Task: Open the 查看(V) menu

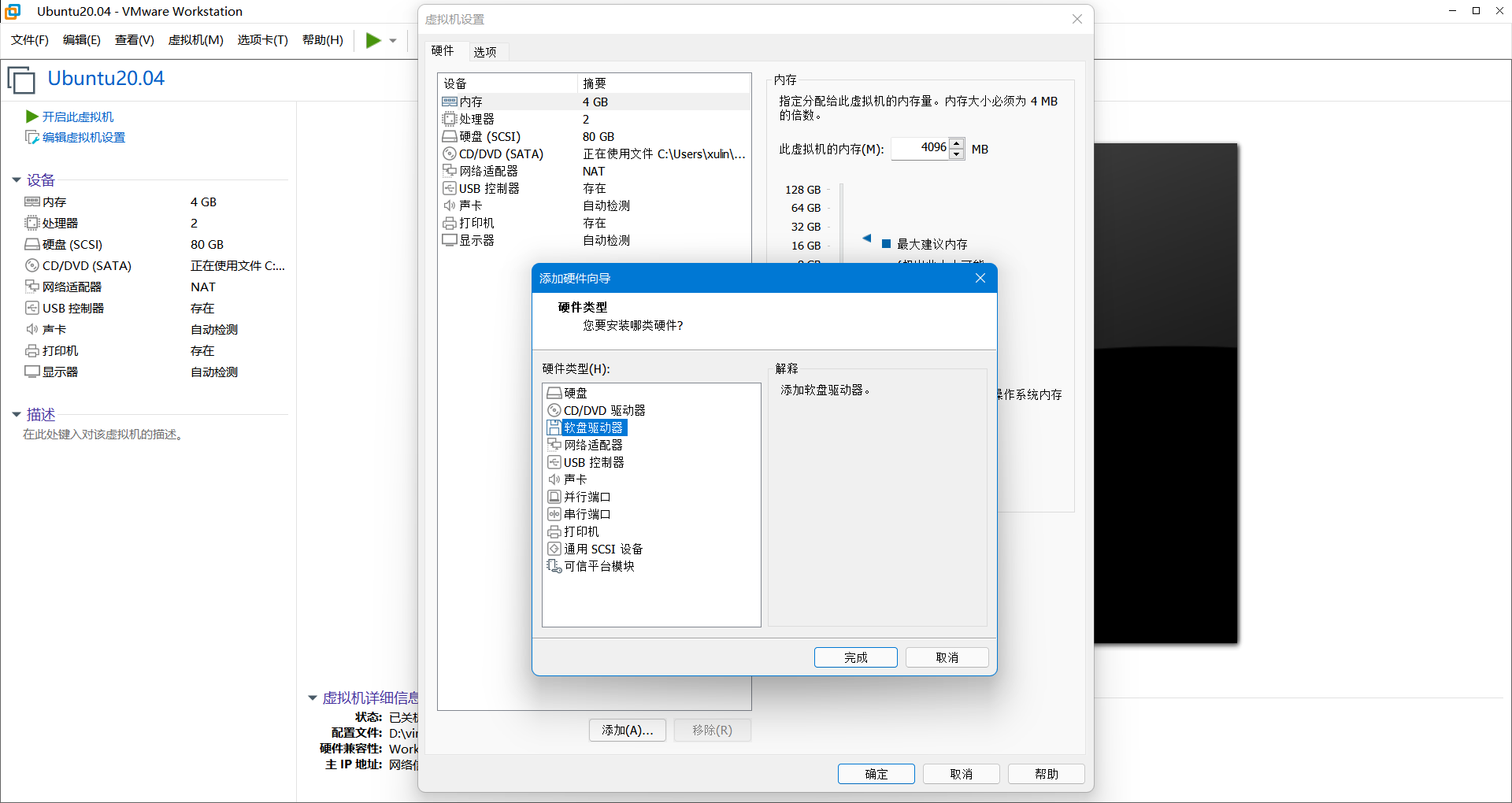Action: (135, 40)
